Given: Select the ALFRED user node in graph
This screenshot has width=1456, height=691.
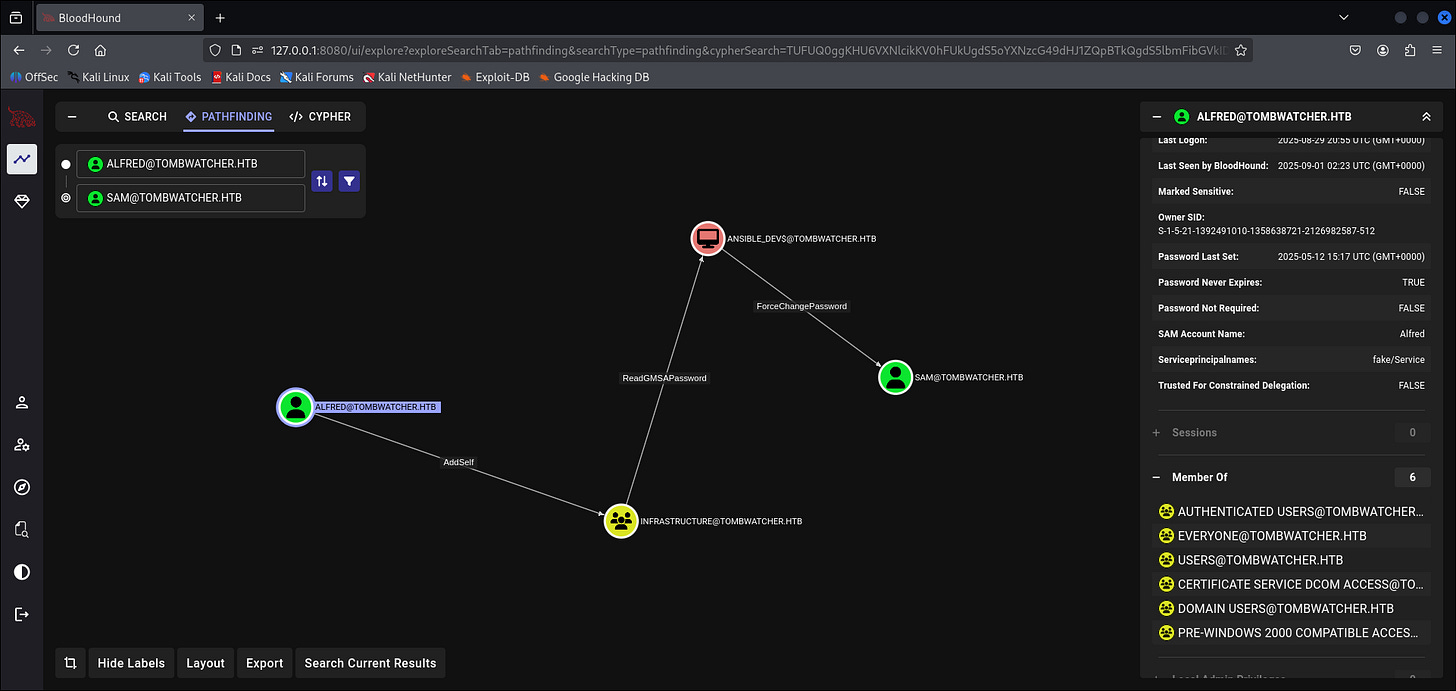Looking at the screenshot, I should (295, 407).
